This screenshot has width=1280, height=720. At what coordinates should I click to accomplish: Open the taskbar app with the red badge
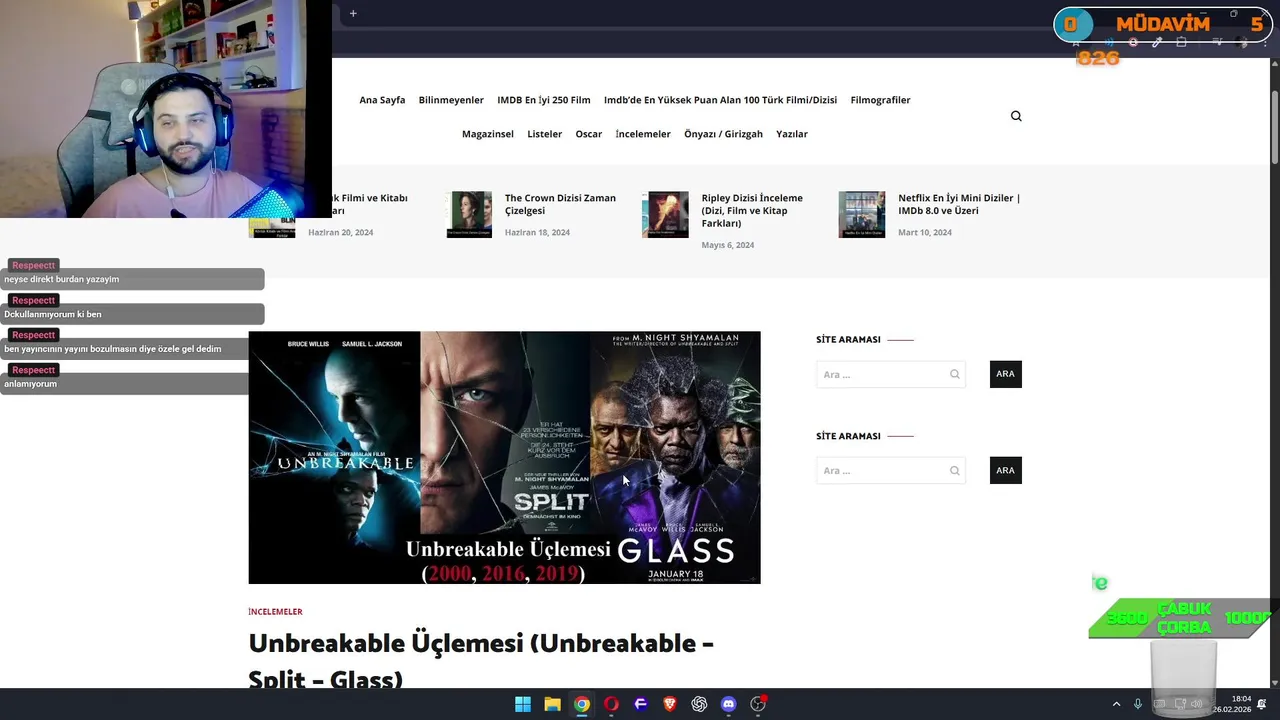tap(758, 704)
